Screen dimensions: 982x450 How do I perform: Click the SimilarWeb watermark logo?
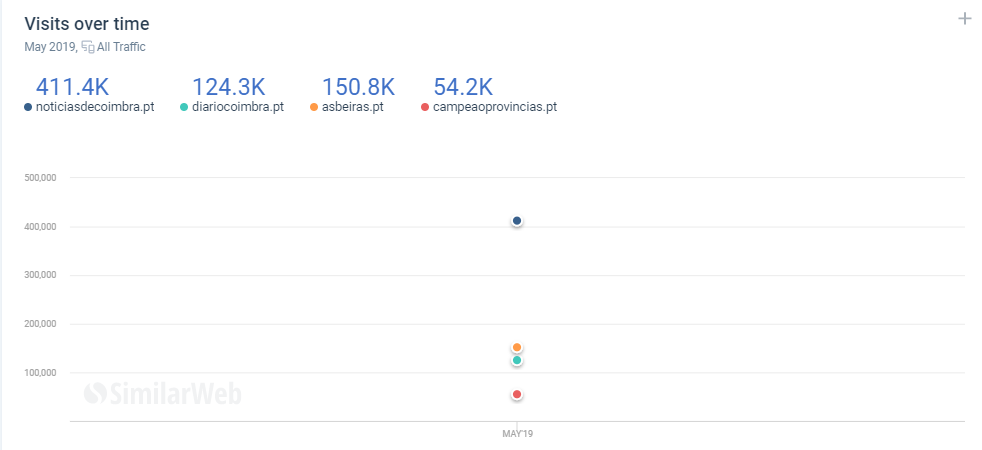[162, 394]
